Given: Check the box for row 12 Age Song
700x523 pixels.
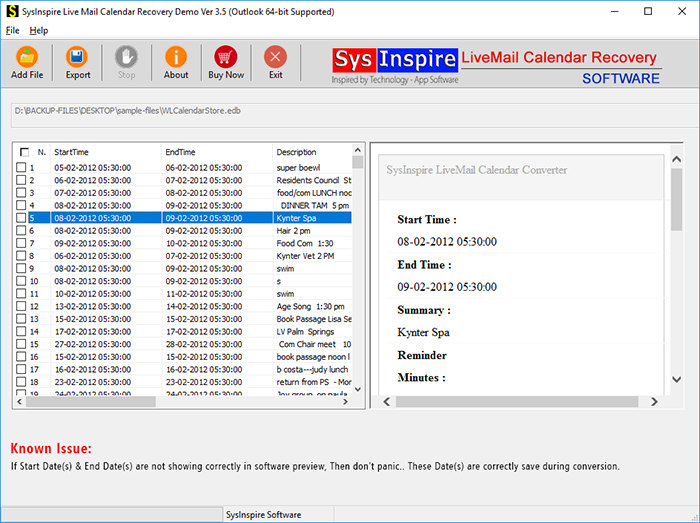Looking at the screenshot, I should (x=21, y=306).
